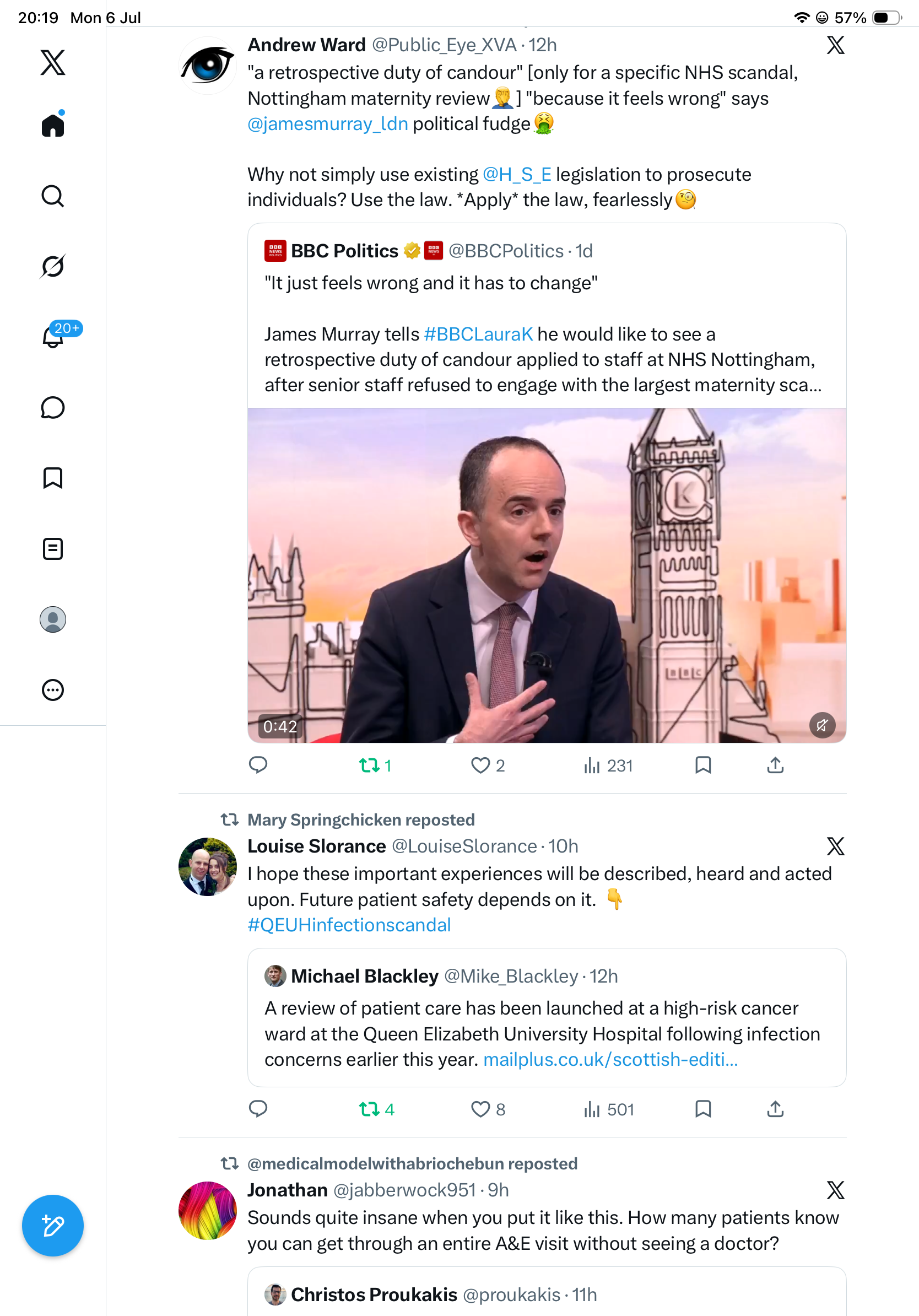Open Bookmarks in the sidebar
This screenshot has width=919, height=1316.
53,478
